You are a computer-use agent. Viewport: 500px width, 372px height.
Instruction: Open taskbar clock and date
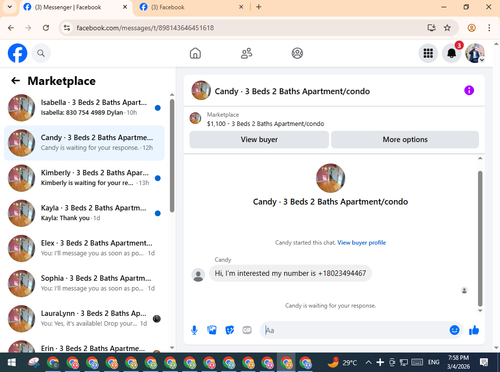458,362
